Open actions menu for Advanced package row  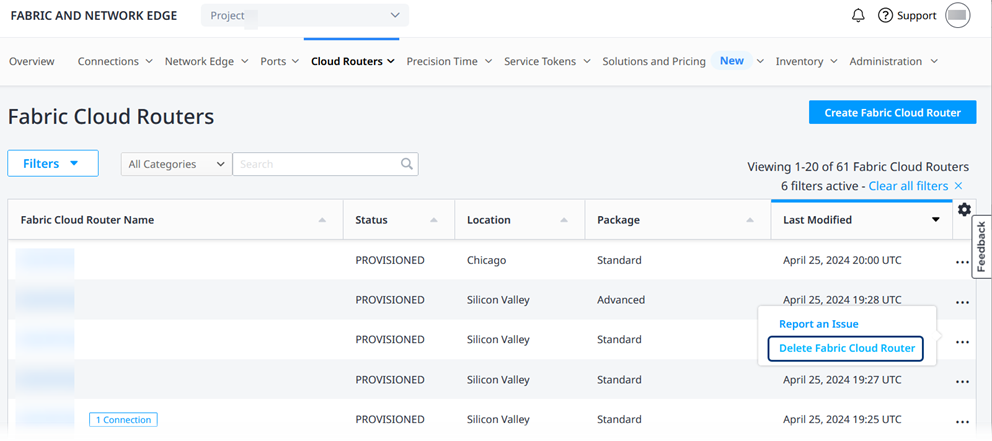click(x=962, y=302)
